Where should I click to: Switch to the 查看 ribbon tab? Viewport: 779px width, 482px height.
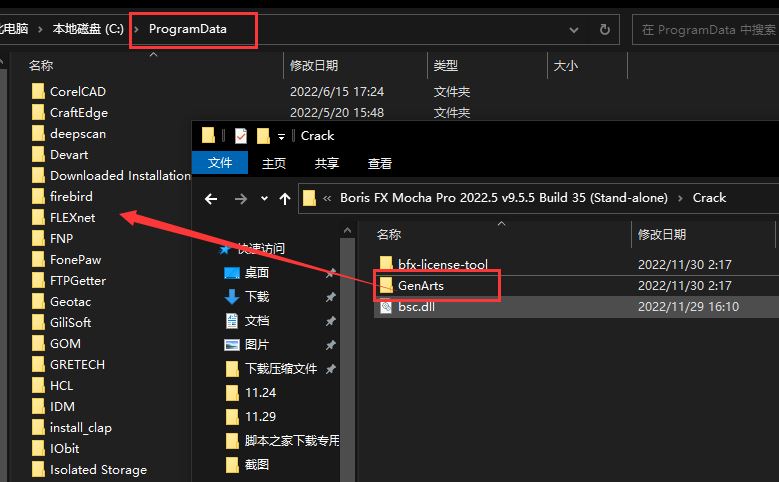(380, 163)
